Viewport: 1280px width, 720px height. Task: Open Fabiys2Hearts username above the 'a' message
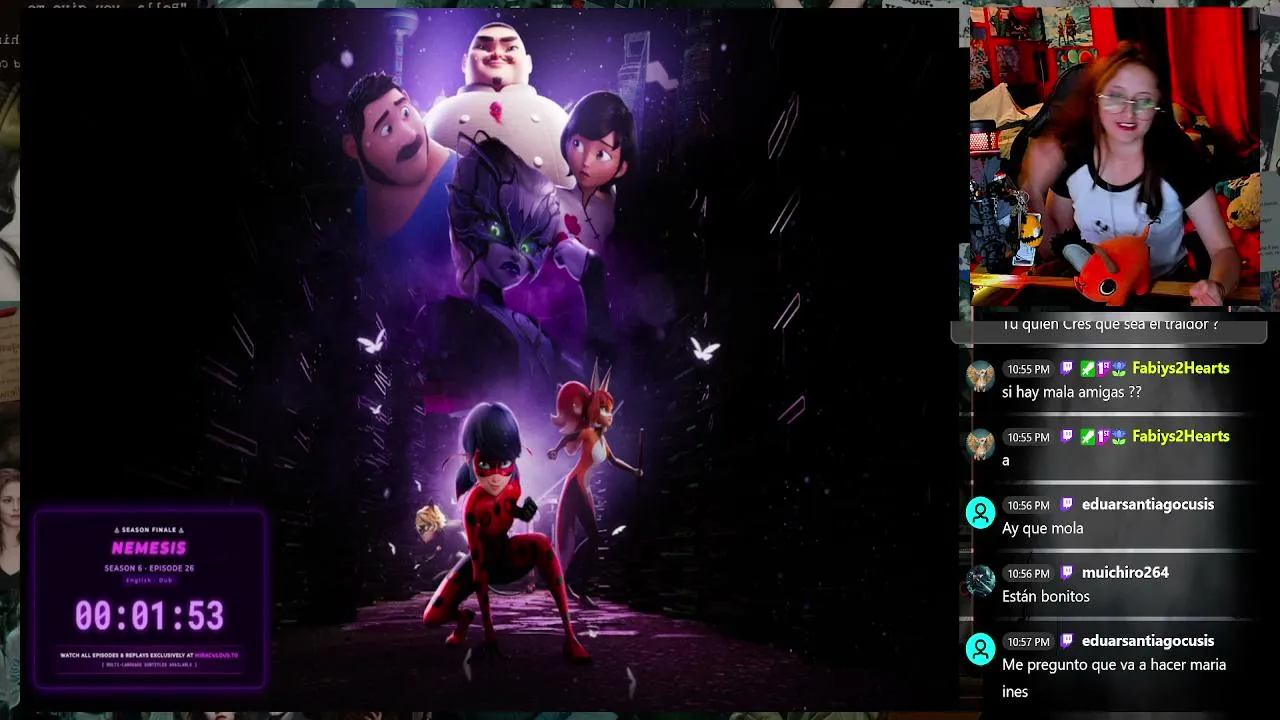coord(1181,436)
